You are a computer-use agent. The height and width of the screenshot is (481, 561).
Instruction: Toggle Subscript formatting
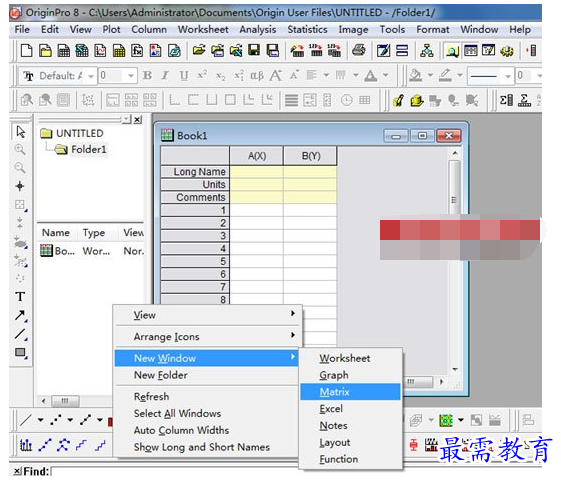pyautogui.click(x=220, y=76)
